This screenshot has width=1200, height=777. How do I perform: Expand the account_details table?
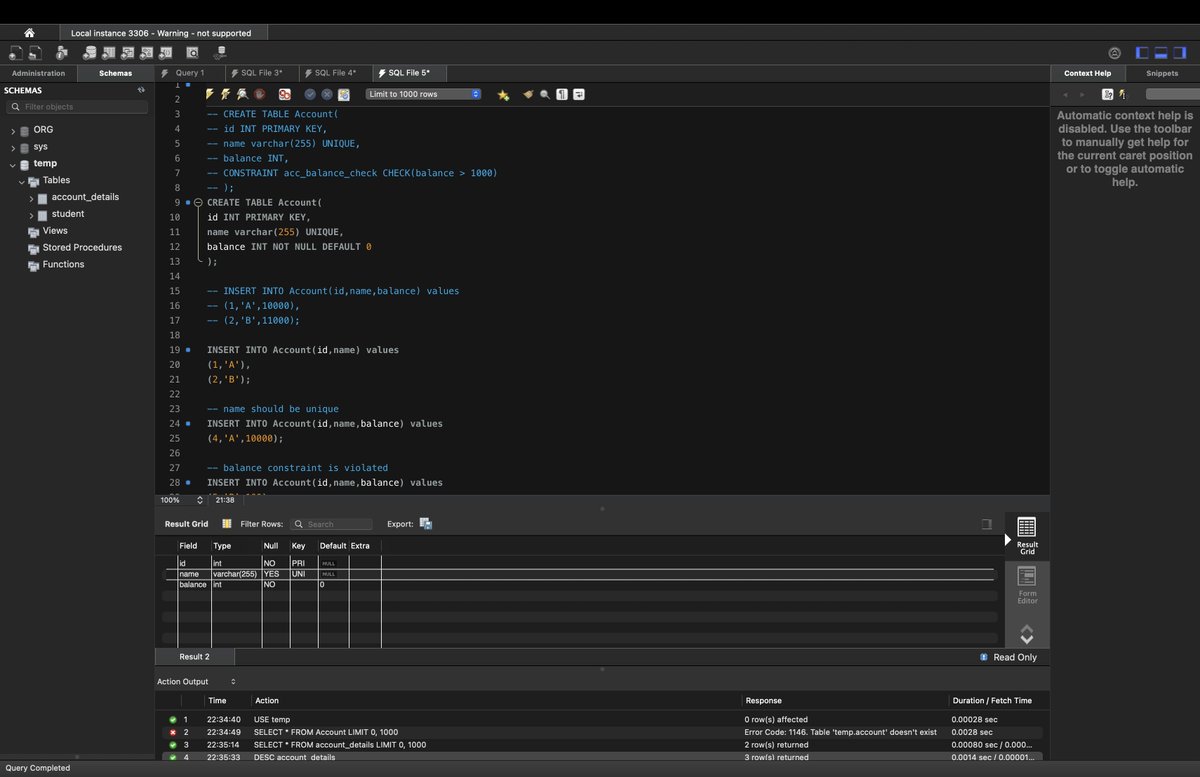click(31, 198)
